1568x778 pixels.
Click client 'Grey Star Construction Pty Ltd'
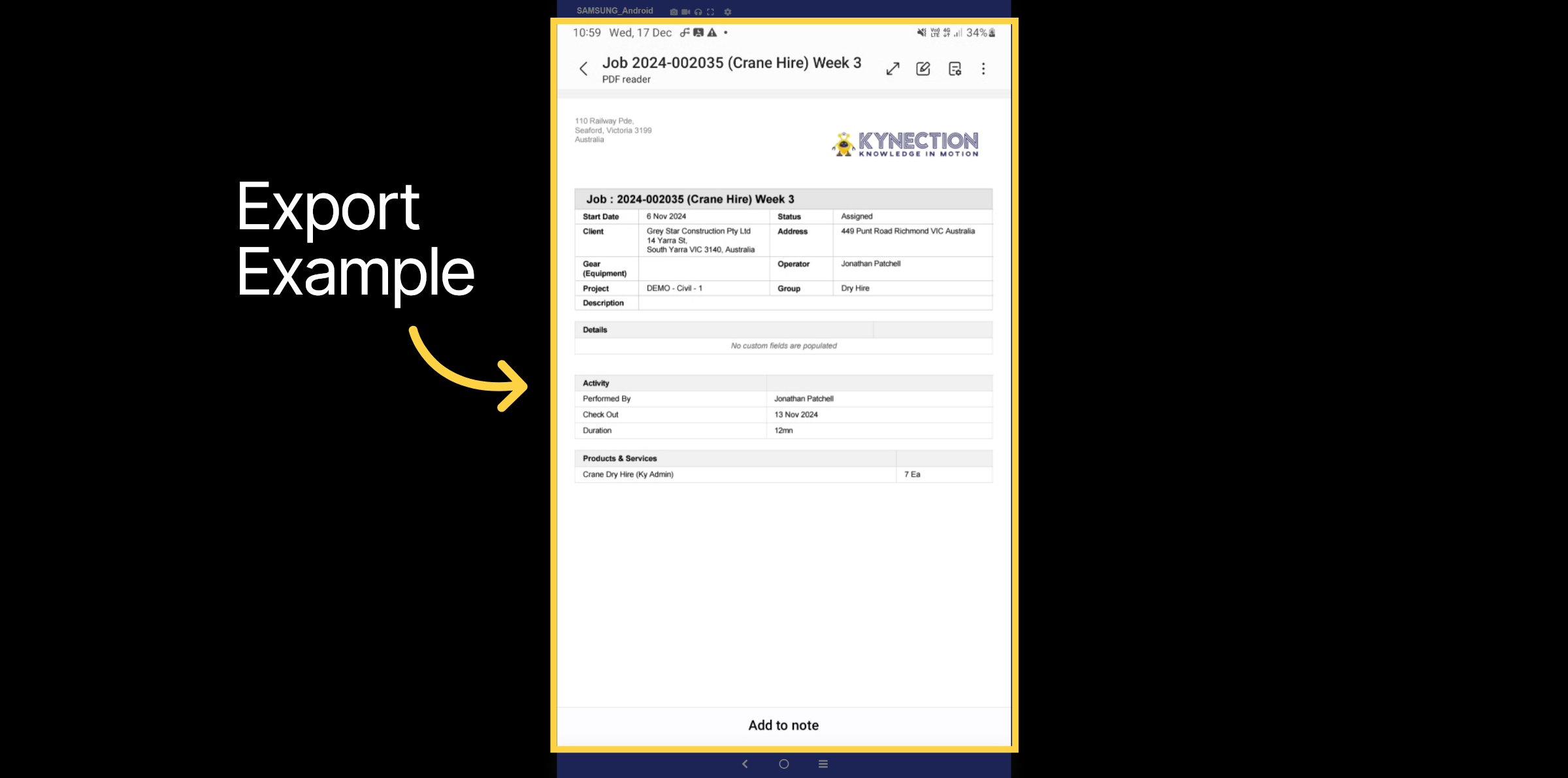[698, 231]
